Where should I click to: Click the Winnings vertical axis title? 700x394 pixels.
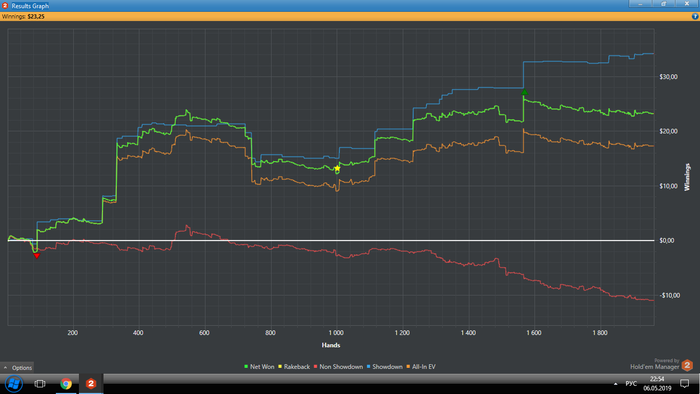coord(687,177)
